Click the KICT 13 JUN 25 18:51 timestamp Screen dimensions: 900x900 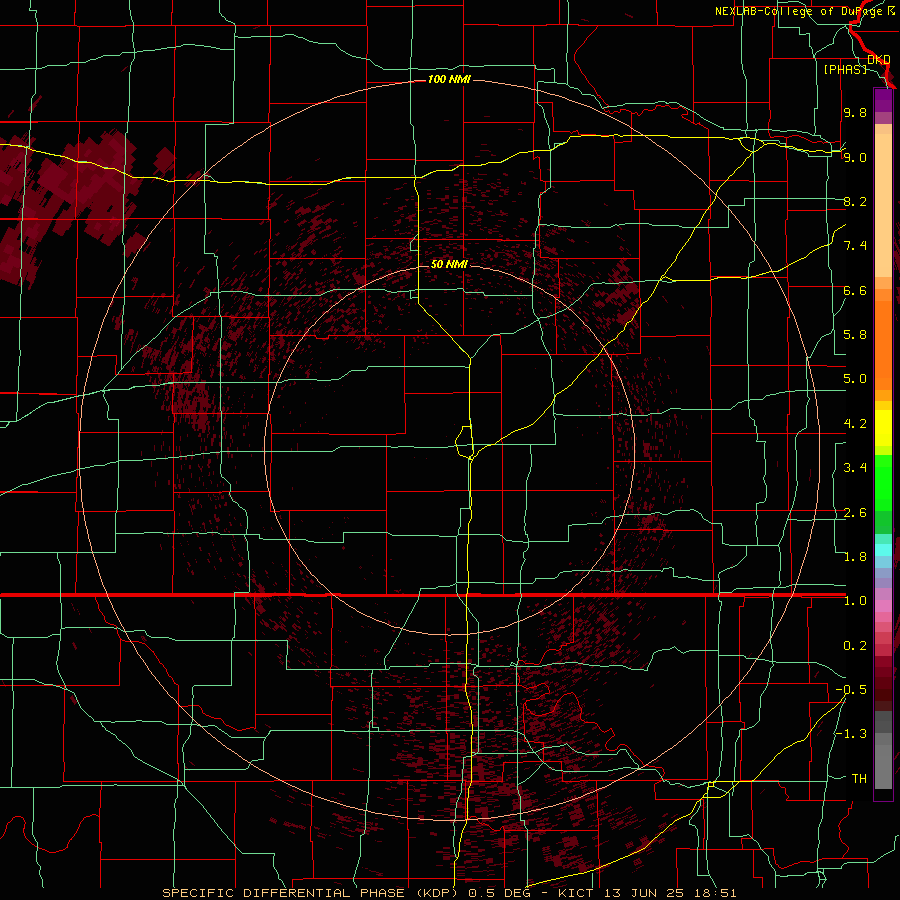pos(647,893)
